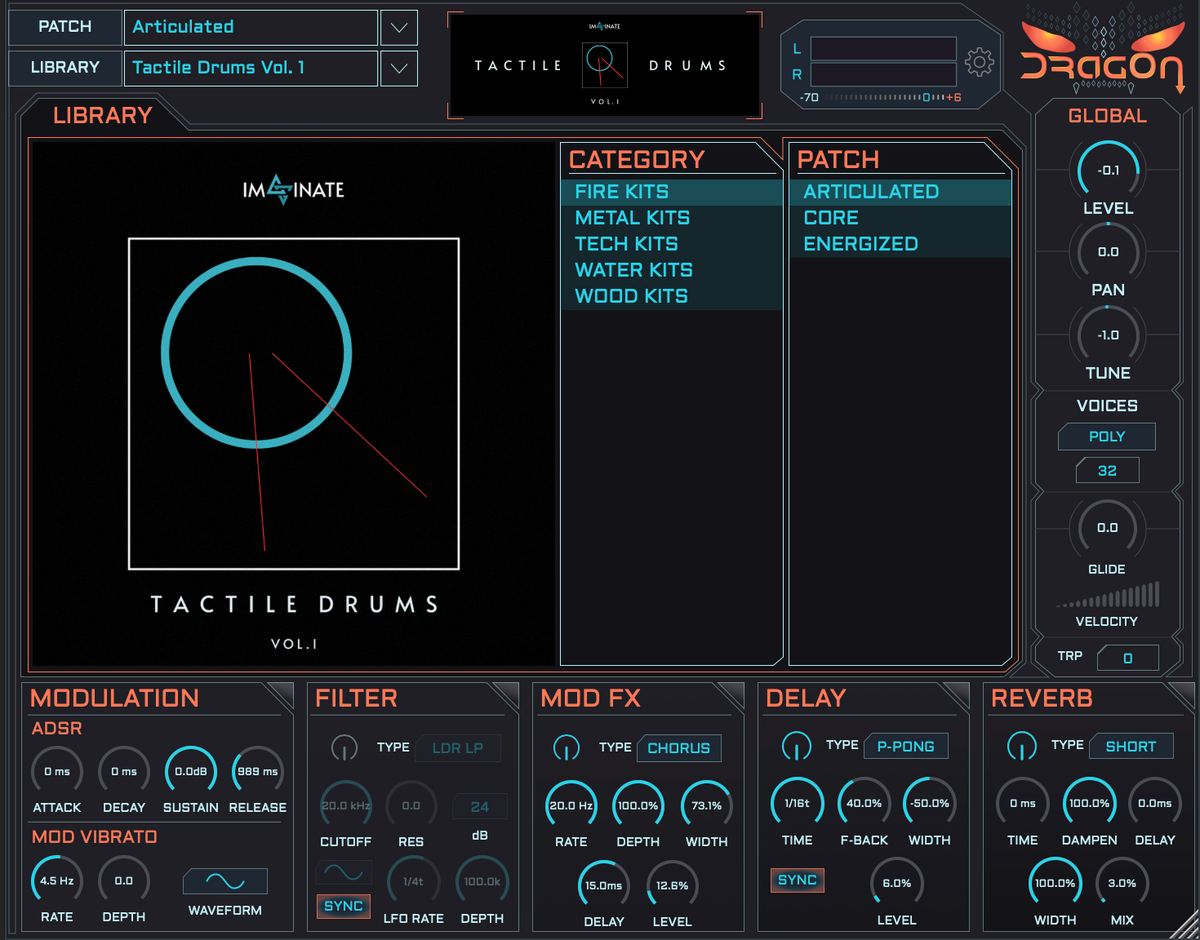The image size is (1200, 940).
Task: Click the Mod Vibrato RATE knob
Action: (57, 881)
